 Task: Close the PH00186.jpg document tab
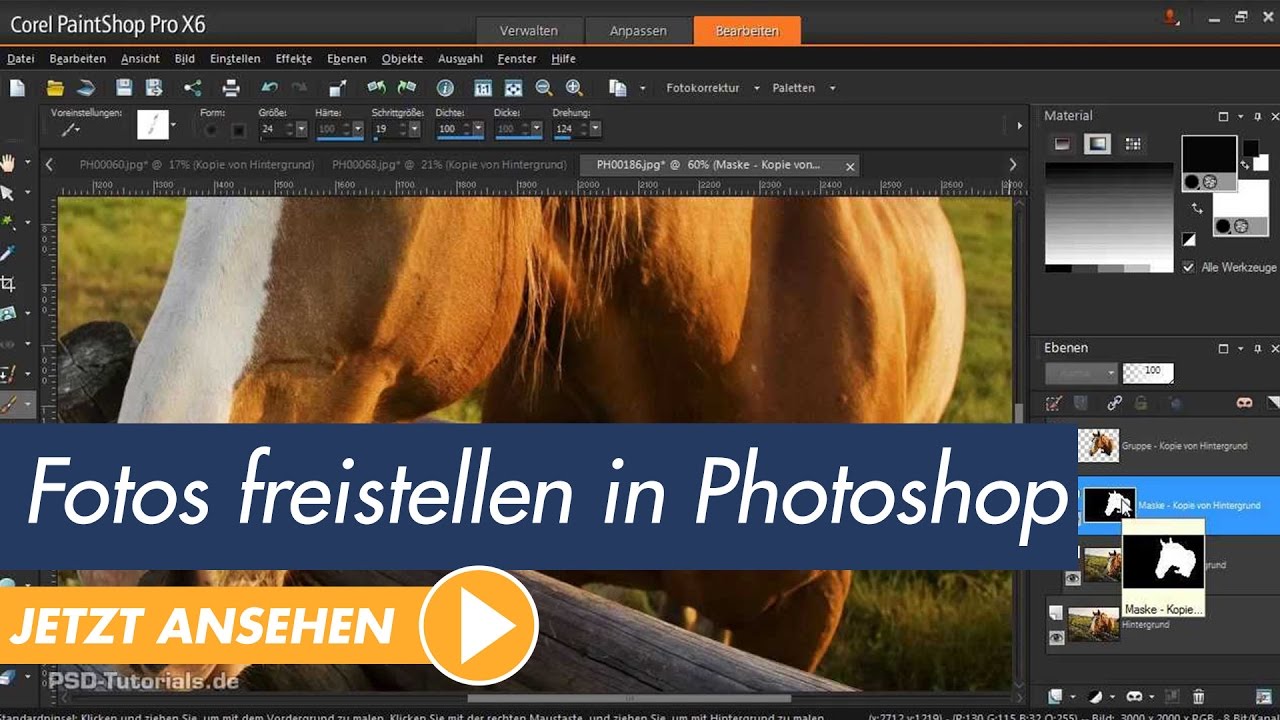850,166
